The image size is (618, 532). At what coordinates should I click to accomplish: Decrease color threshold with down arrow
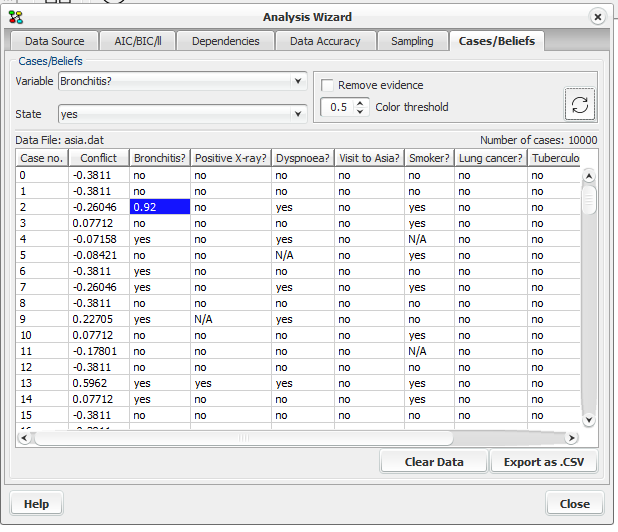pos(360,112)
